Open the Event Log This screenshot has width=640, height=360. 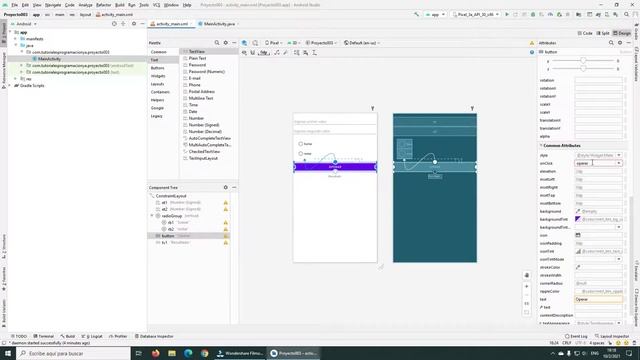576,336
